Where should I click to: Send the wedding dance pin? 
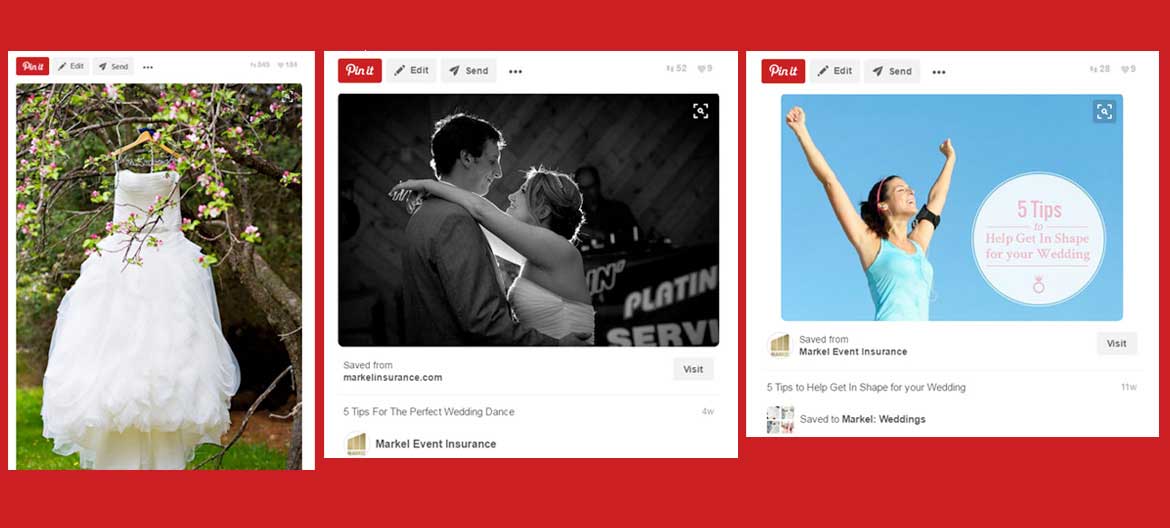pyautogui.click(x=468, y=71)
